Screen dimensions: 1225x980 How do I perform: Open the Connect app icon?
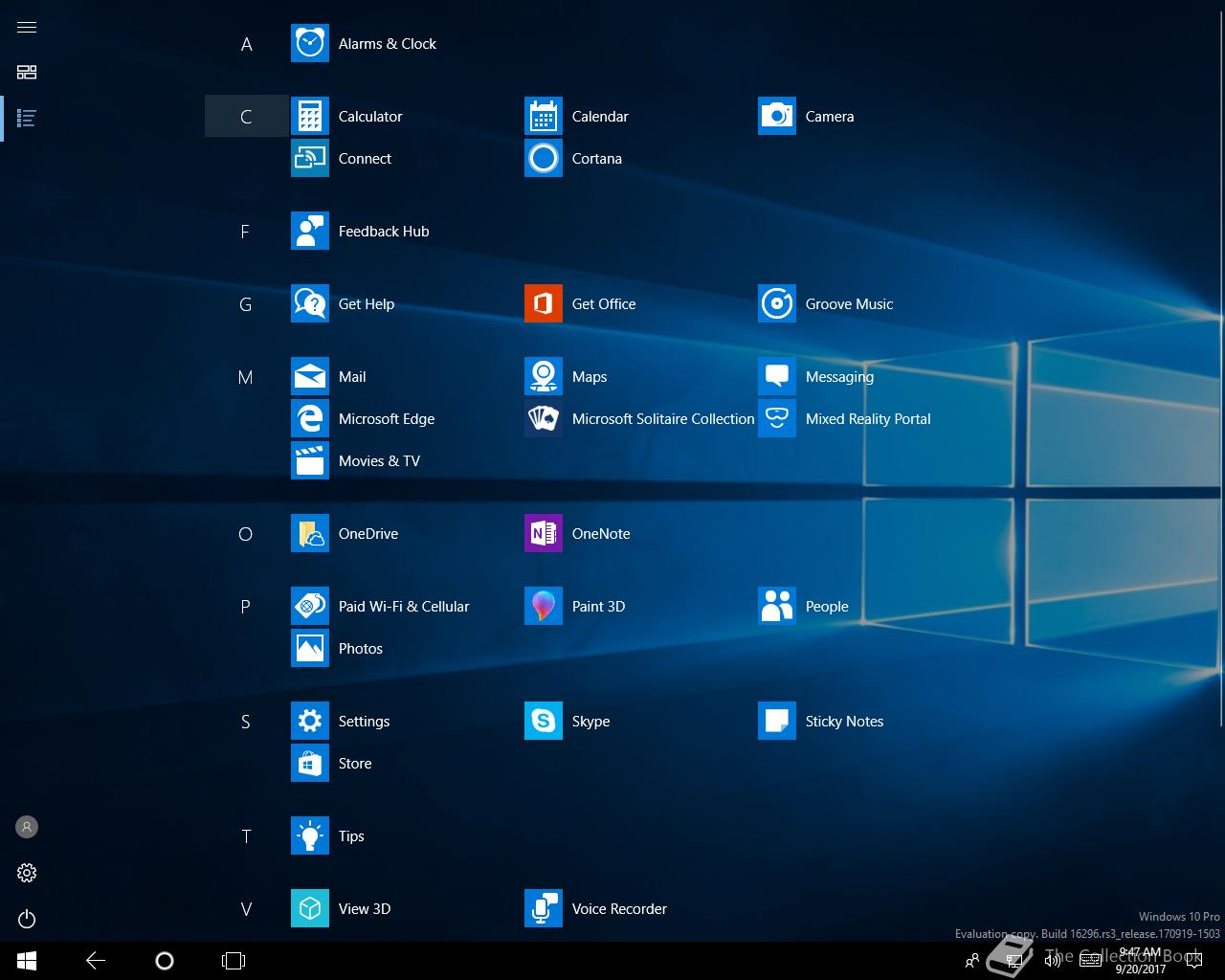pos(310,159)
